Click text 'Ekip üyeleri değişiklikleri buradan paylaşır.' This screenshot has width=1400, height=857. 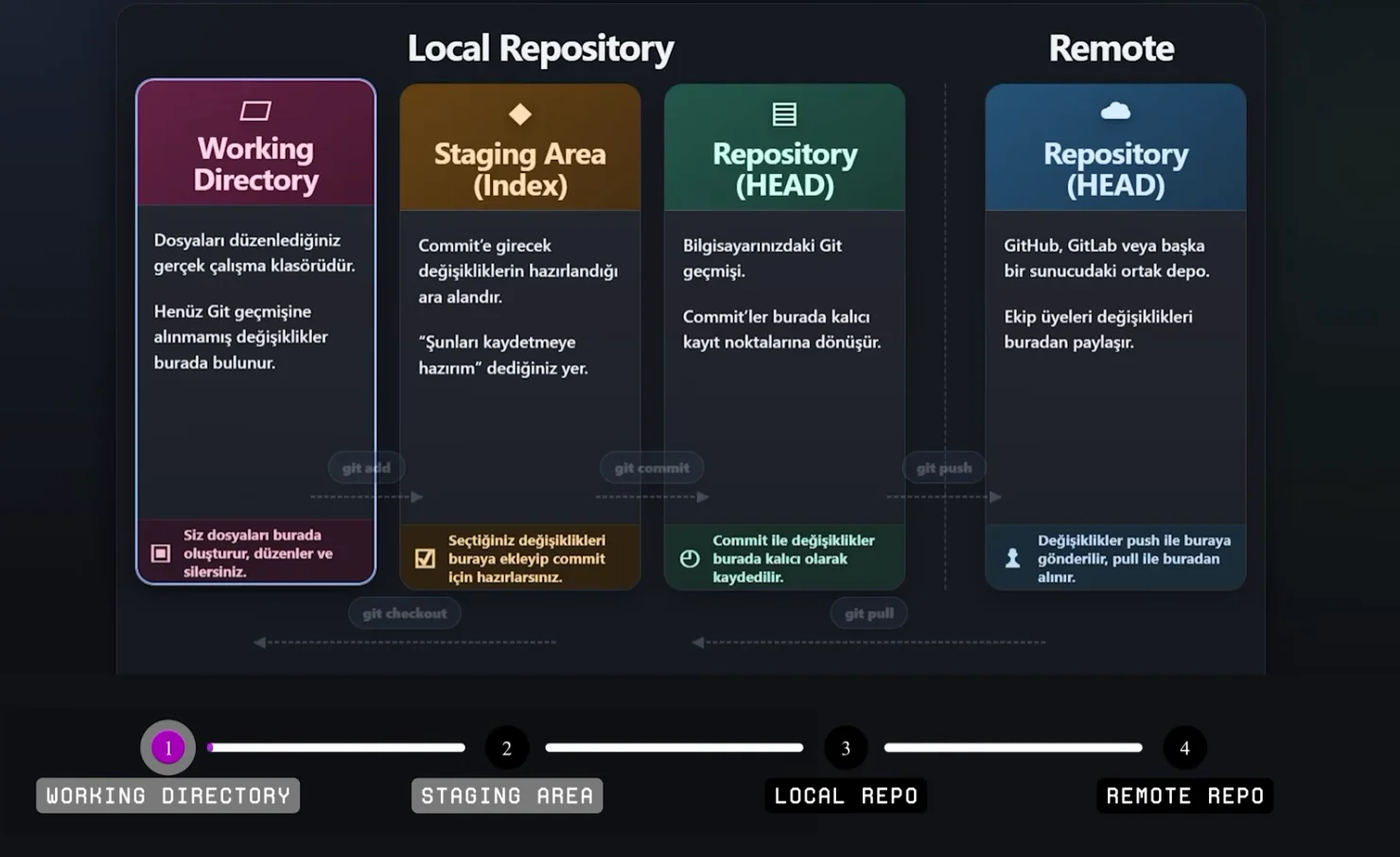point(1098,329)
